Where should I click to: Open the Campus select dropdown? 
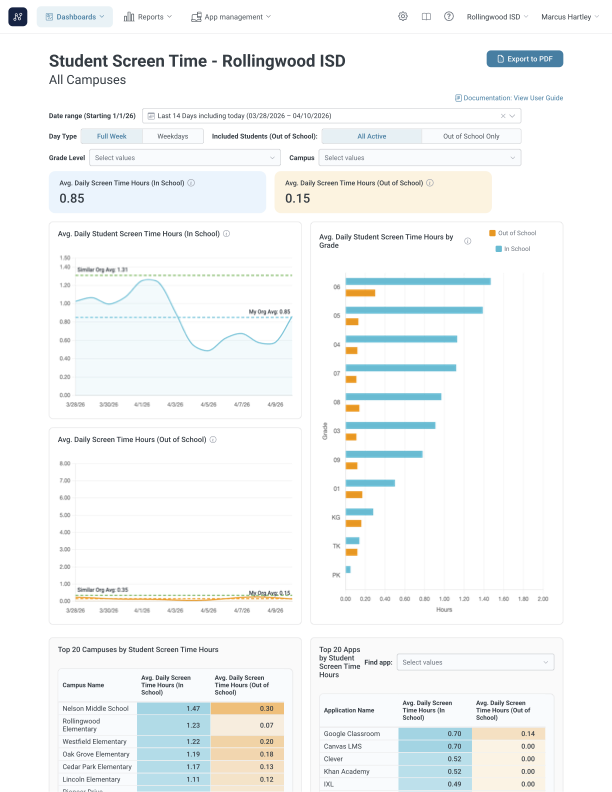tap(419, 157)
